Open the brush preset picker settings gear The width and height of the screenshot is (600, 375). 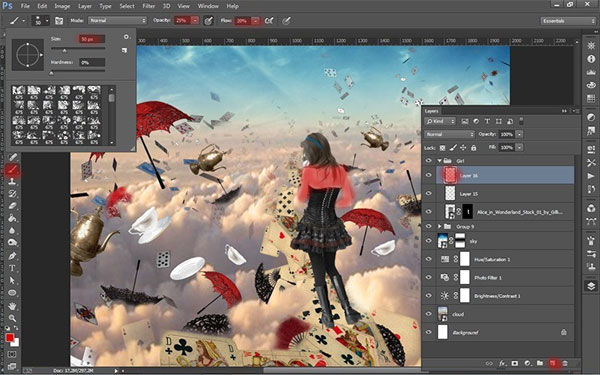click(x=126, y=37)
